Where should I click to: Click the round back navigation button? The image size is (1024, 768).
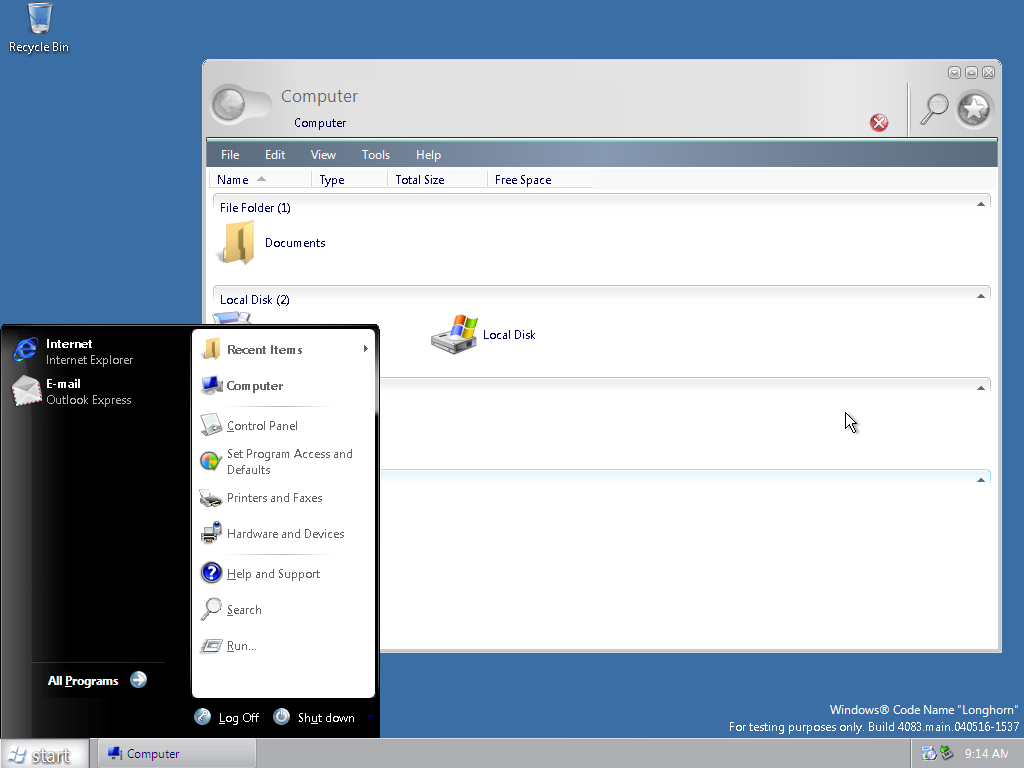click(x=229, y=105)
